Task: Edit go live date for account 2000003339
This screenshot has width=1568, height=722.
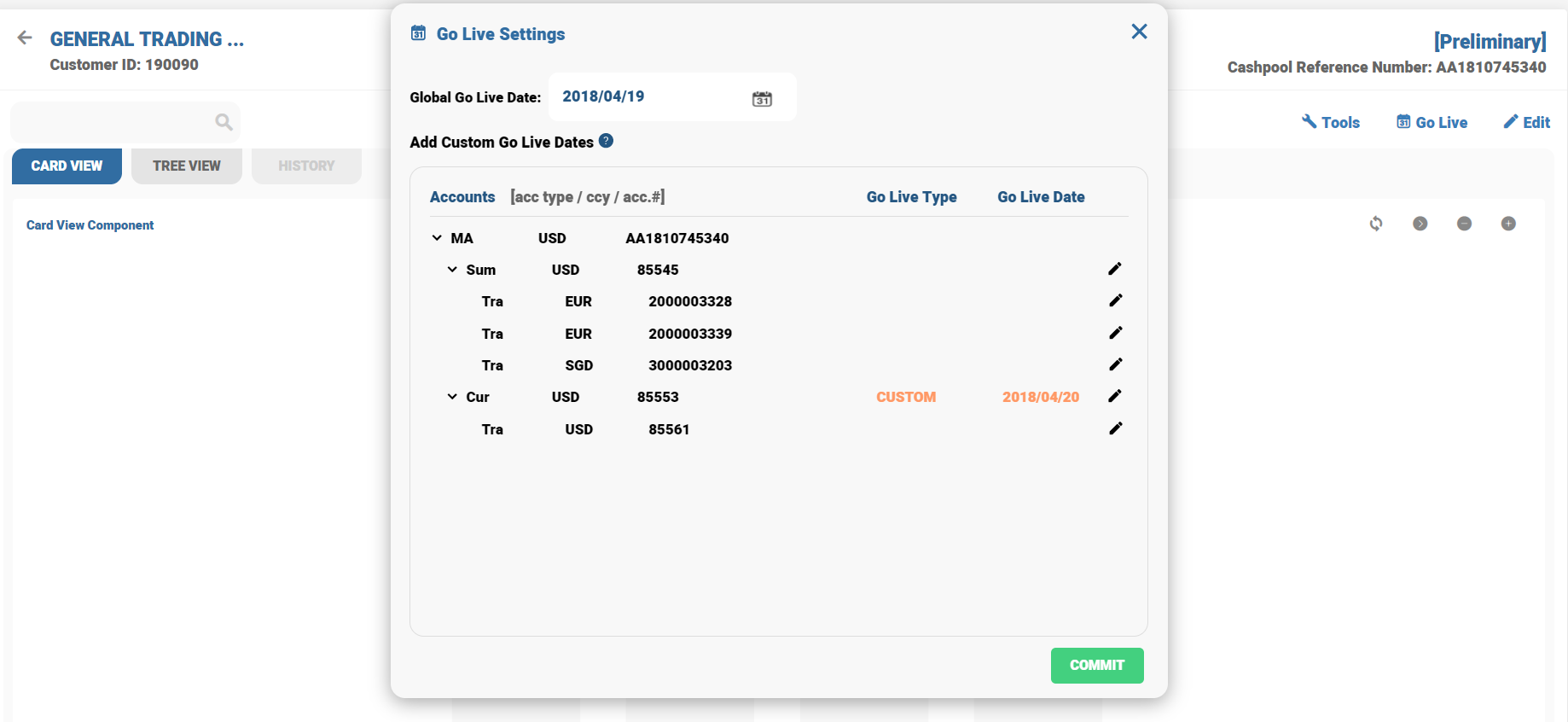Action: [x=1114, y=333]
